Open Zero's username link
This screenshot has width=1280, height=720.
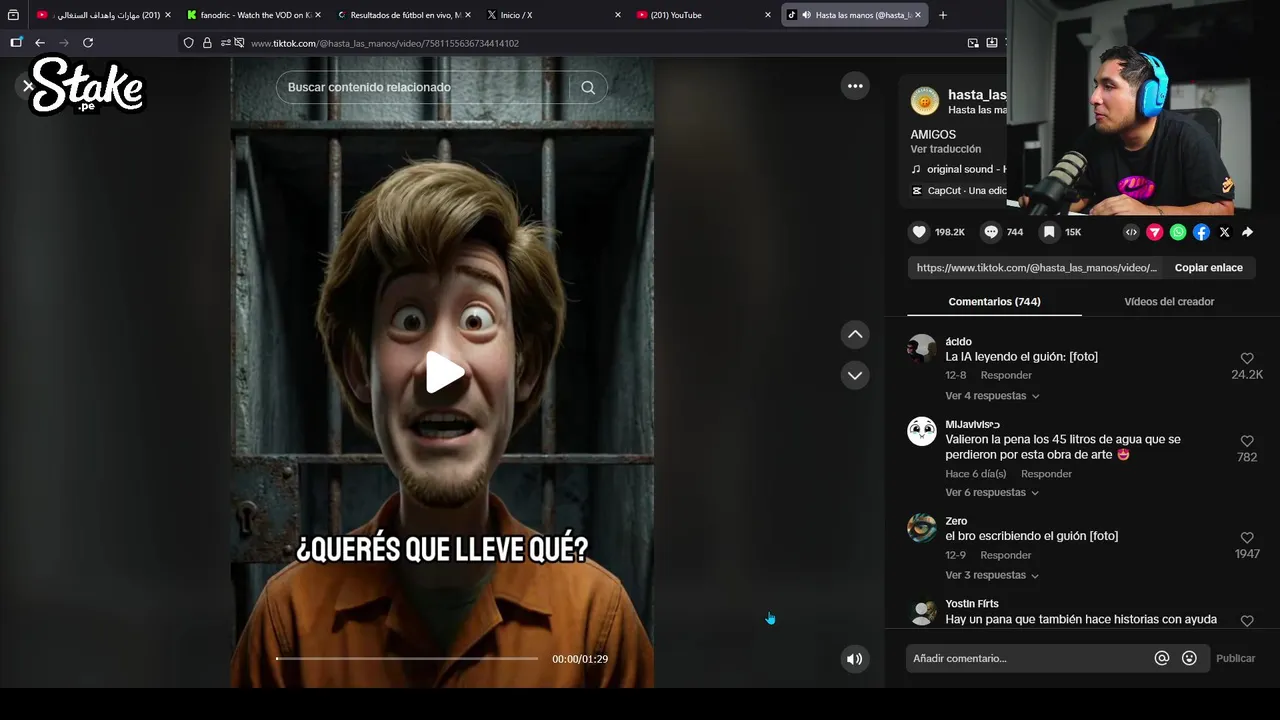click(956, 521)
